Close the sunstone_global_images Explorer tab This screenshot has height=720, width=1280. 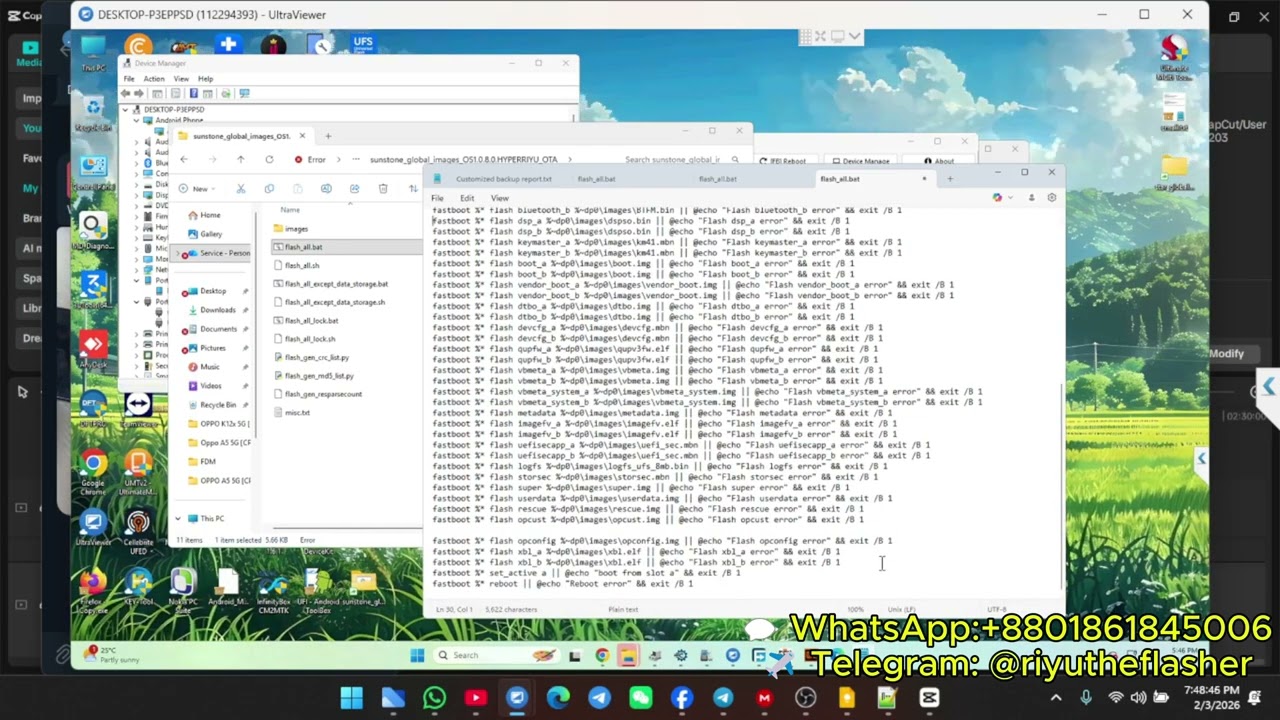(302, 136)
